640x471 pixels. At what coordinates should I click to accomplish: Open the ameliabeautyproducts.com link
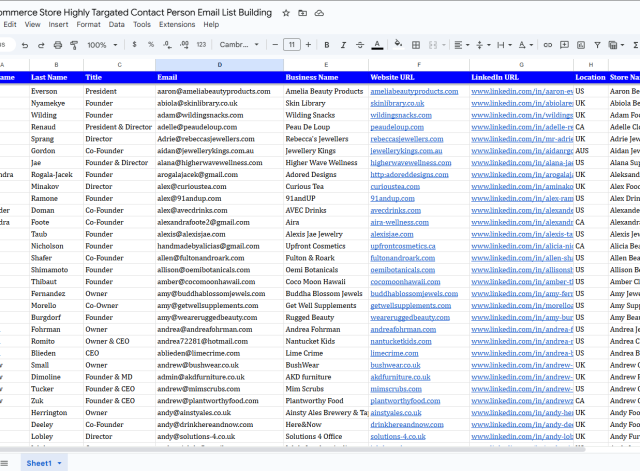tap(414, 91)
